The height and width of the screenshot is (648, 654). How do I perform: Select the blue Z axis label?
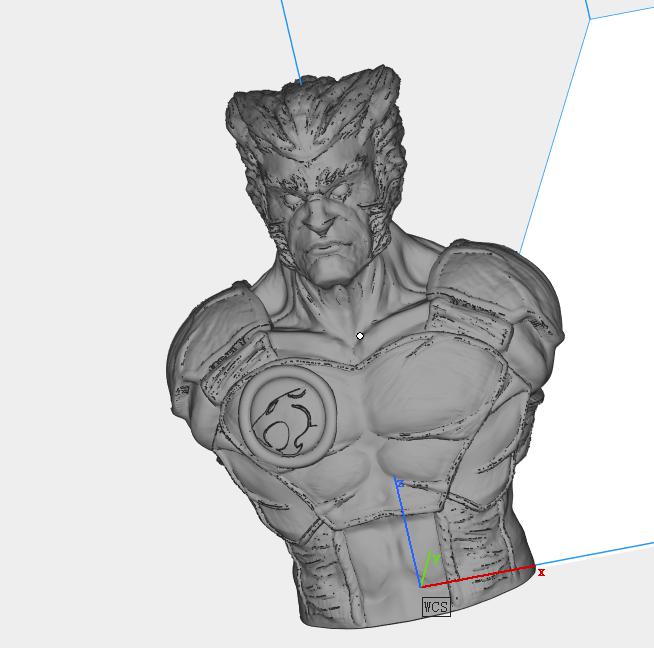[401, 484]
